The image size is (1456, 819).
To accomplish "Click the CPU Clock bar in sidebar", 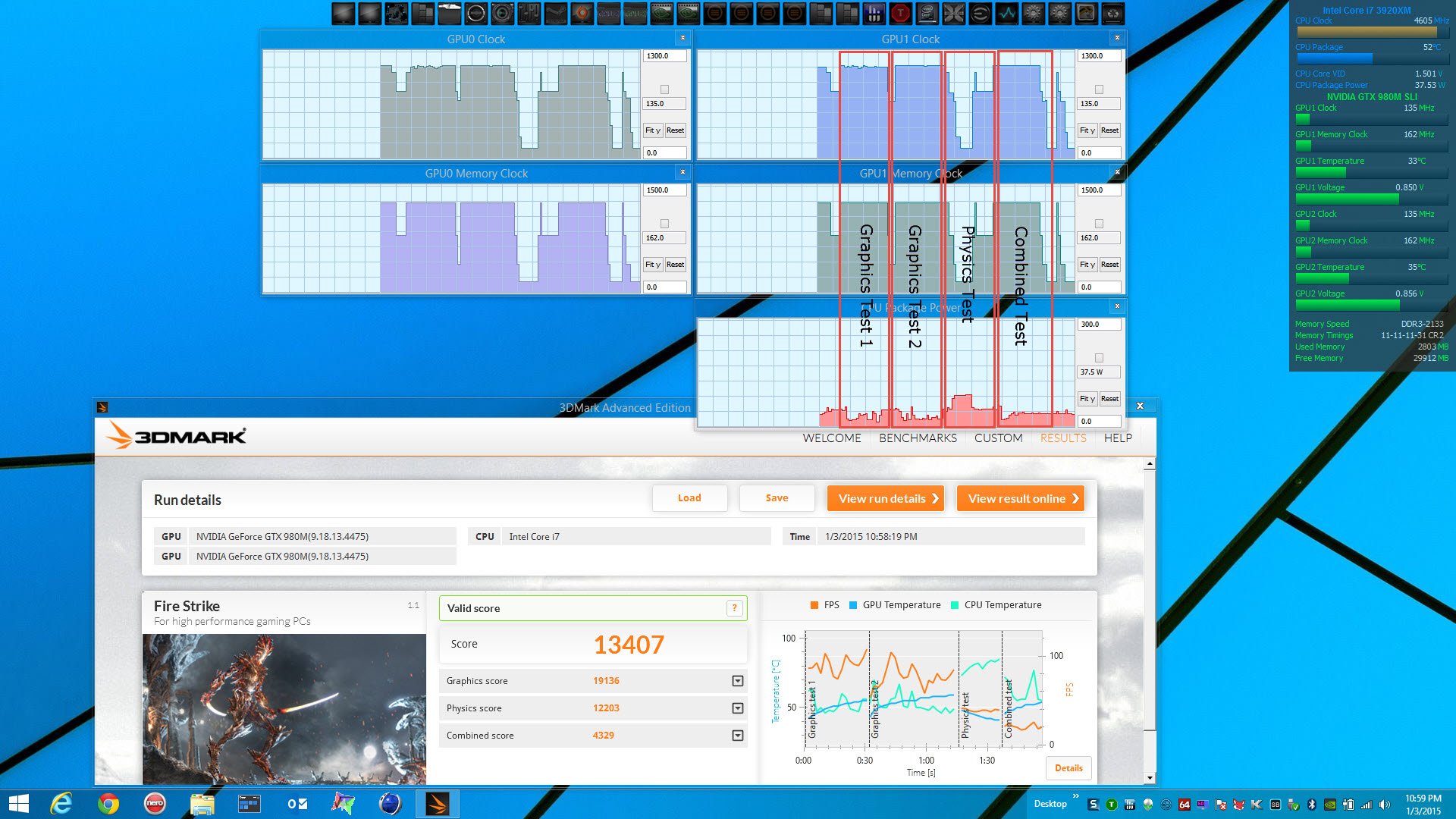I will click(x=1371, y=33).
